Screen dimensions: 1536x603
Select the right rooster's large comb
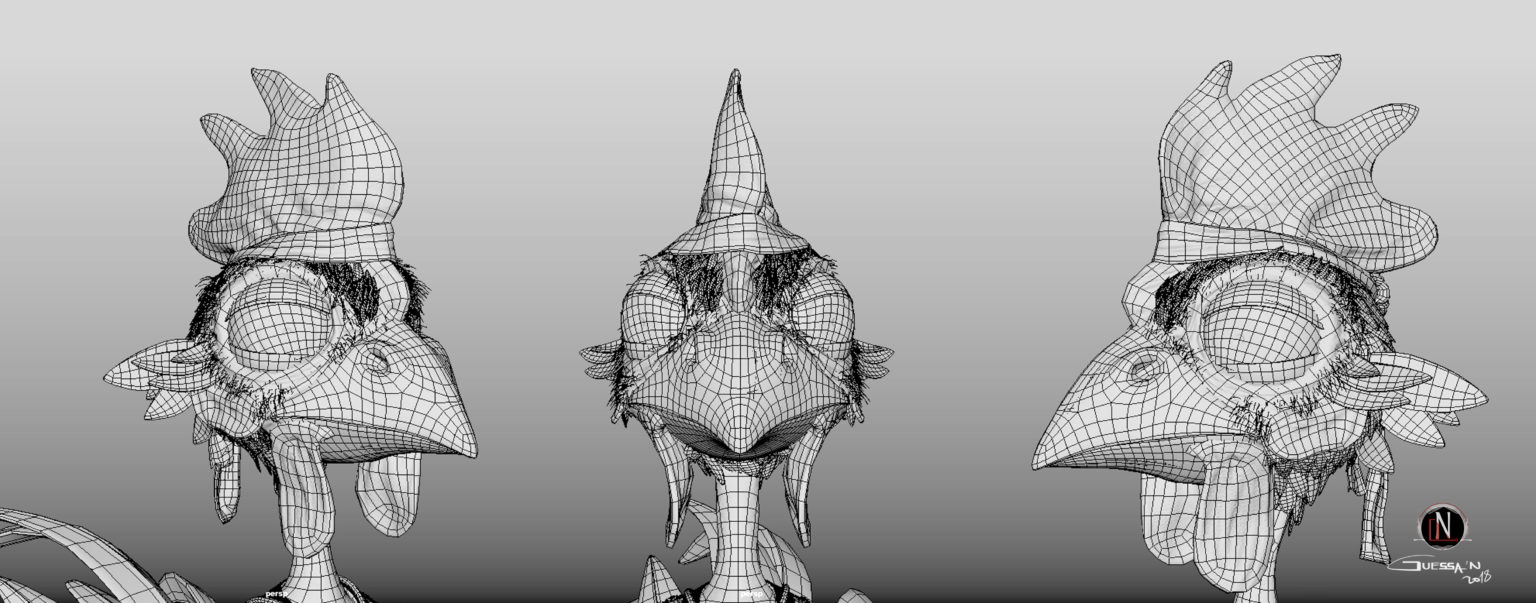coord(1290,160)
